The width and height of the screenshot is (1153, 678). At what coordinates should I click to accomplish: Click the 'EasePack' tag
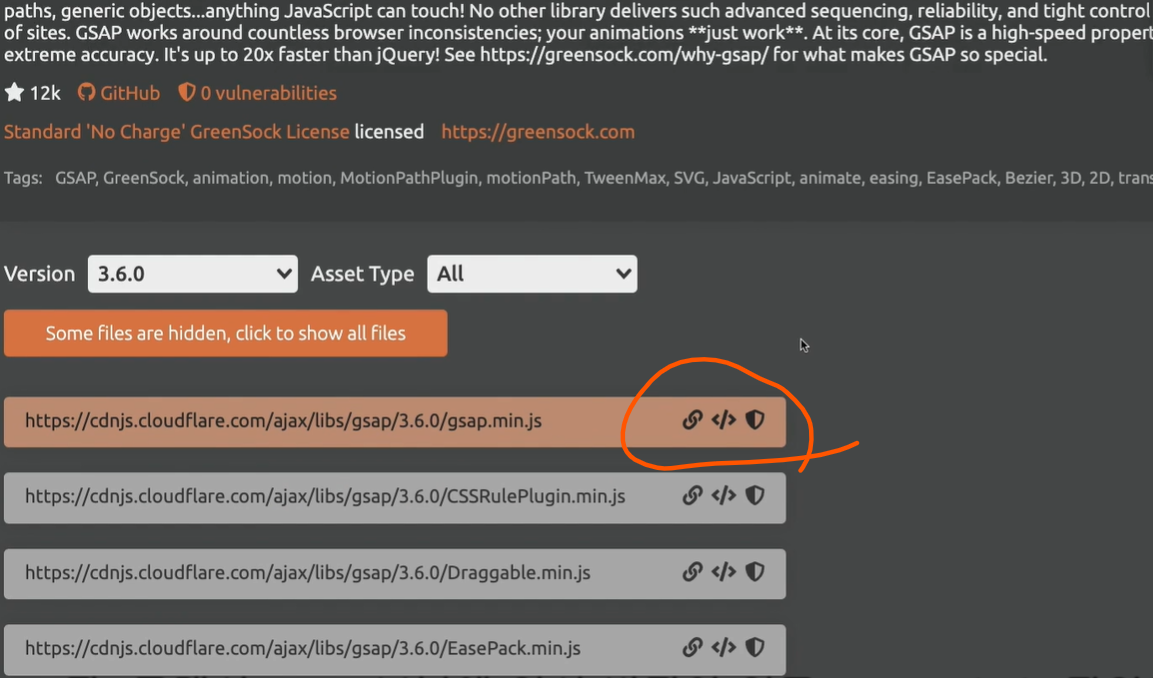(961, 178)
